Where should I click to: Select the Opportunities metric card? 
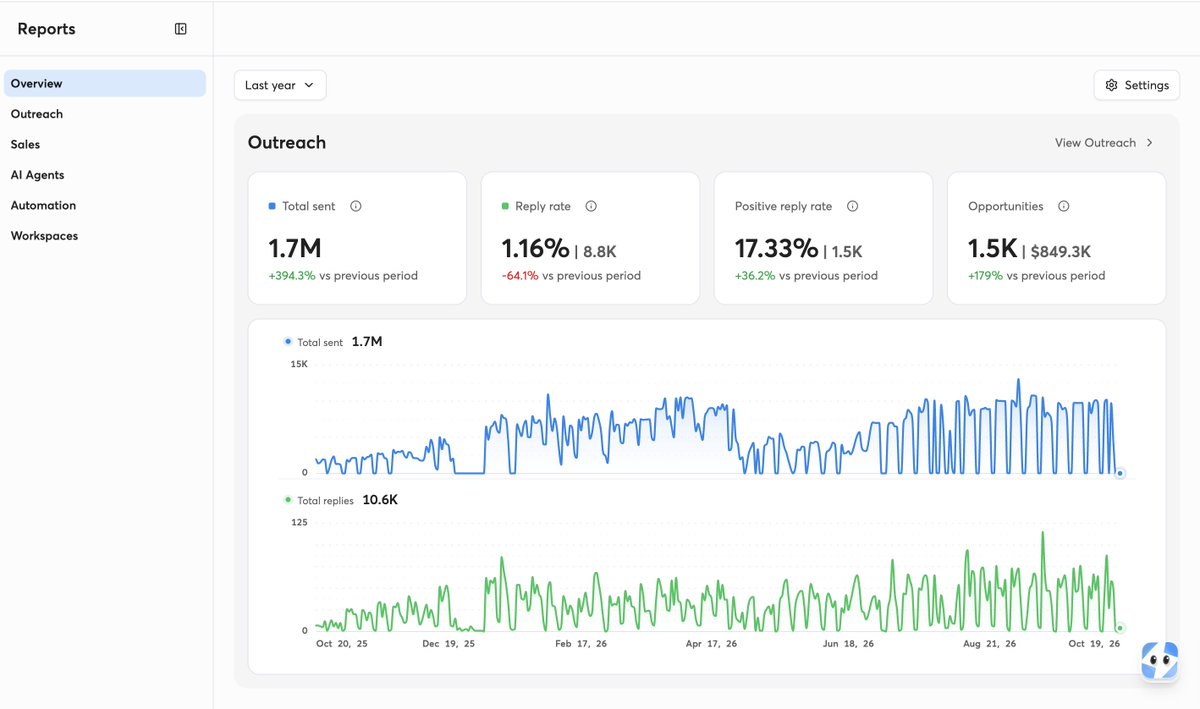[1056, 238]
